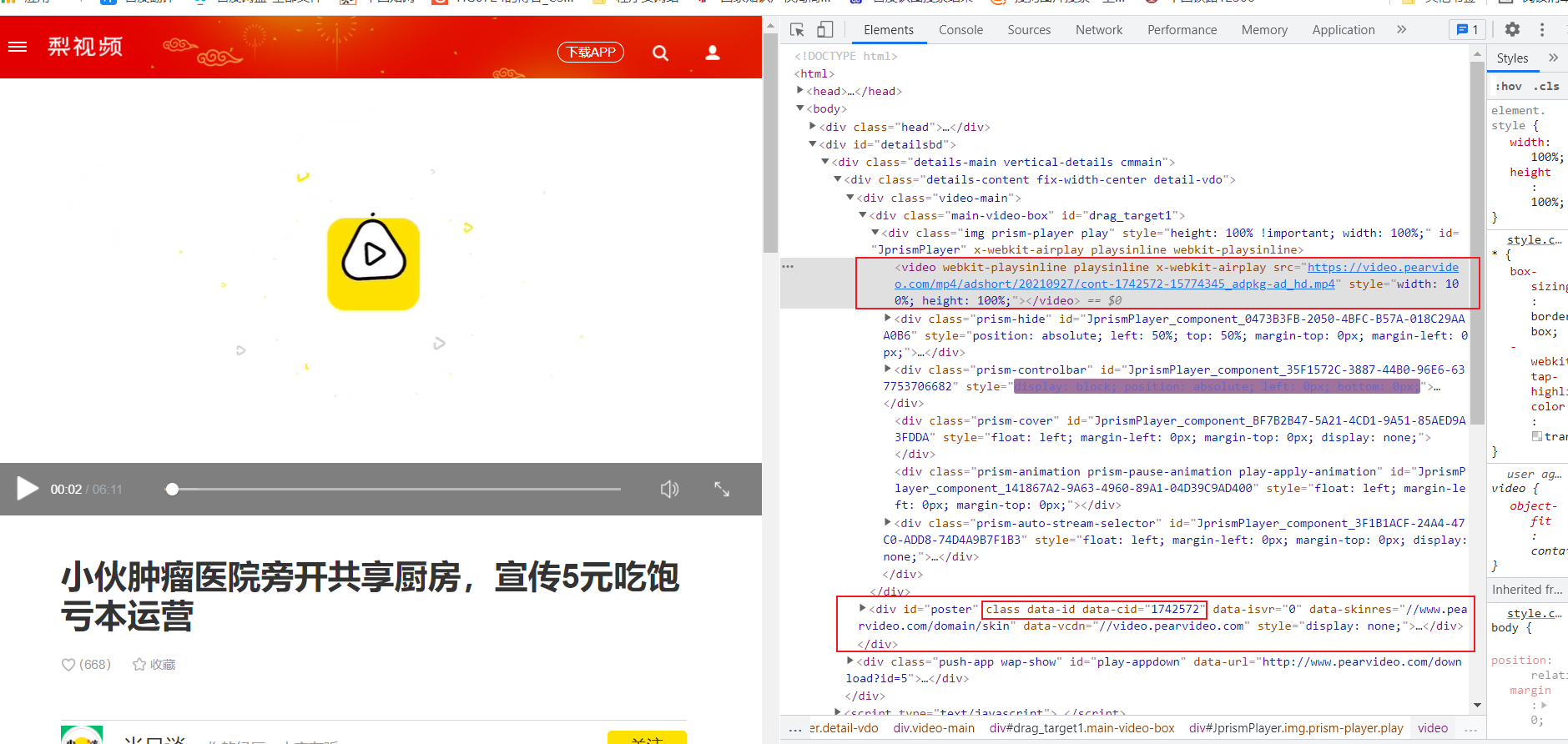1568x744 pixels.
Task: Show more style panes chevron
Action: pos(1553,58)
